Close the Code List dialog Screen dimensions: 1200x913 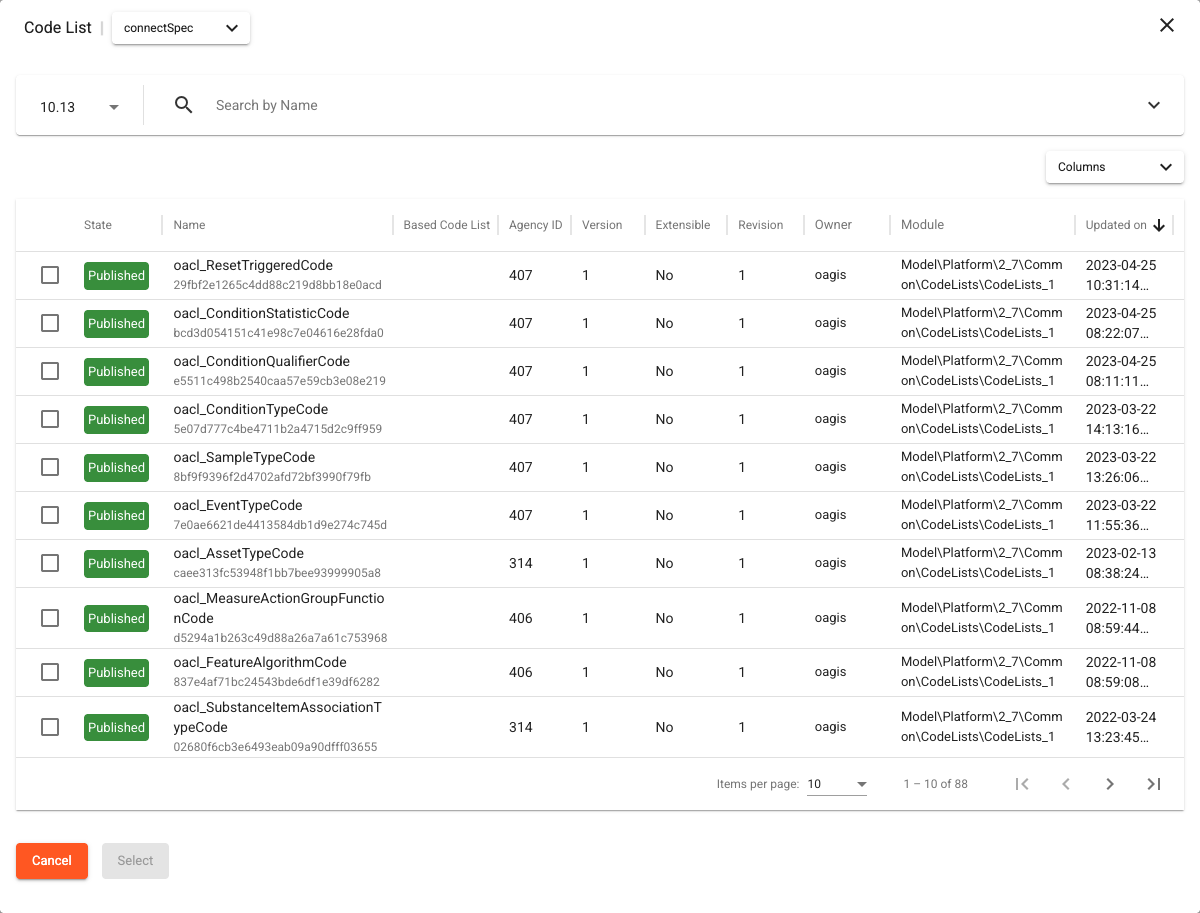pyautogui.click(x=1166, y=26)
